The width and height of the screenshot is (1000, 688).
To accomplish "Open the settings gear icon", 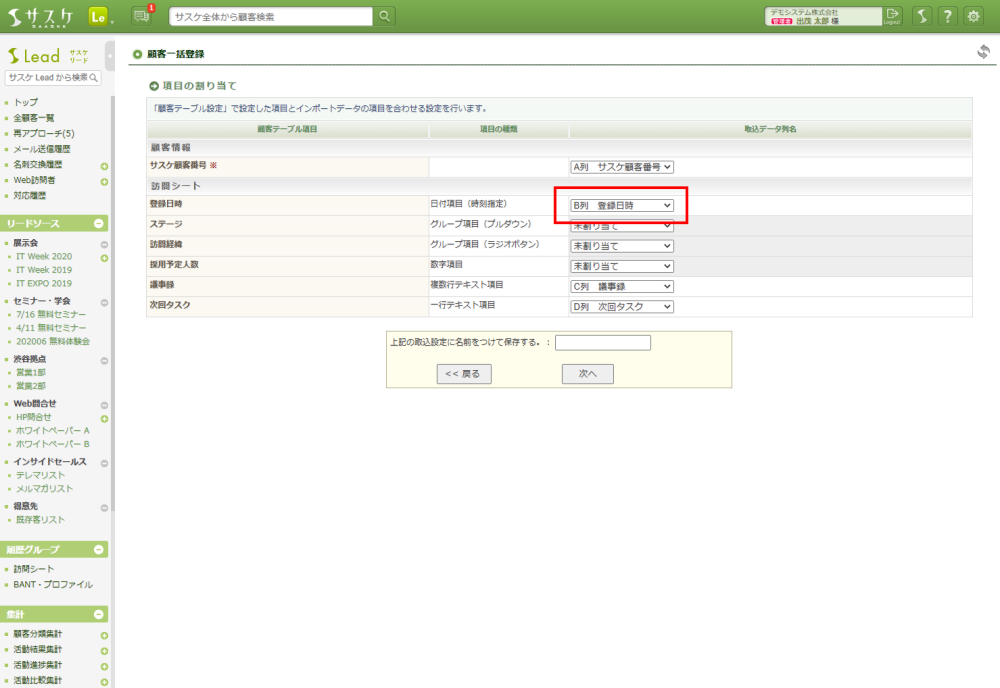I will point(972,17).
